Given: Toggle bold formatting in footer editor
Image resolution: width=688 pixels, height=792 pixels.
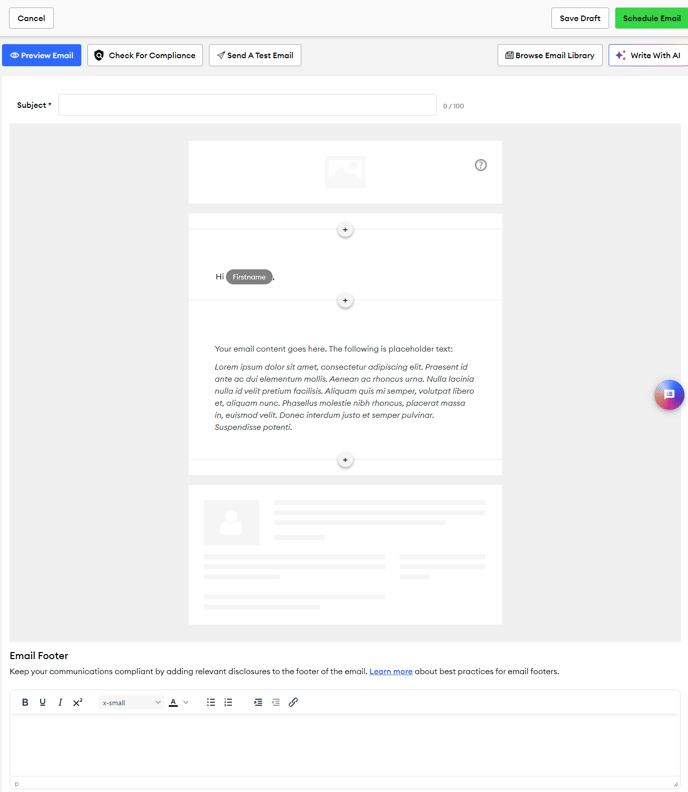Looking at the screenshot, I should coord(25,703).
